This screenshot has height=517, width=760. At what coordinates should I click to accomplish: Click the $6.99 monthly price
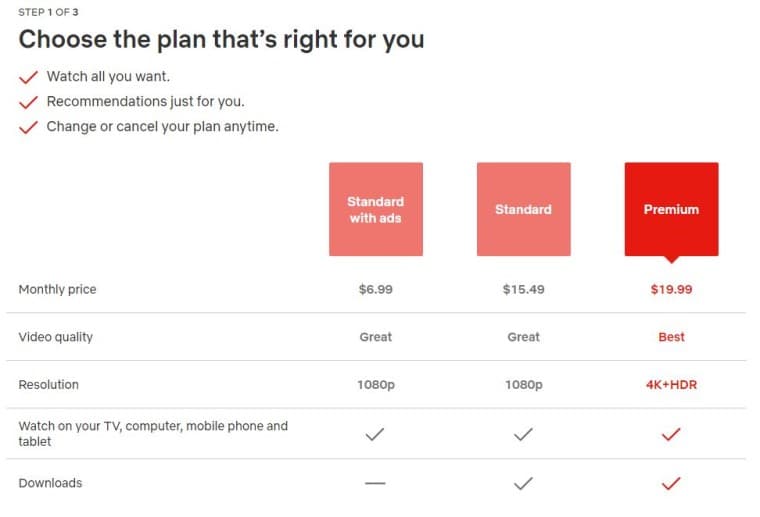coord(375,290)
